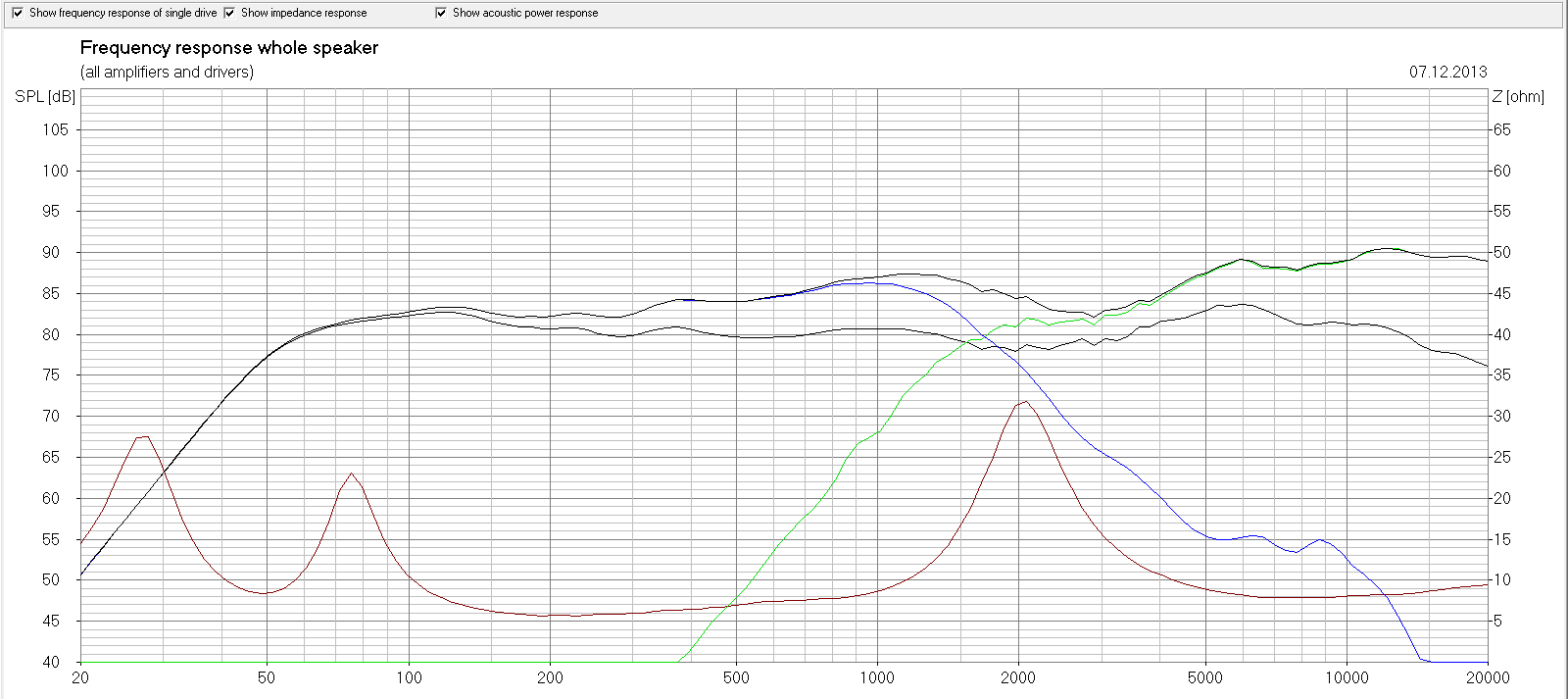Click the 5 ohm label on the impedance axis
1568x699 pixels.
(x=1497, y=621)
